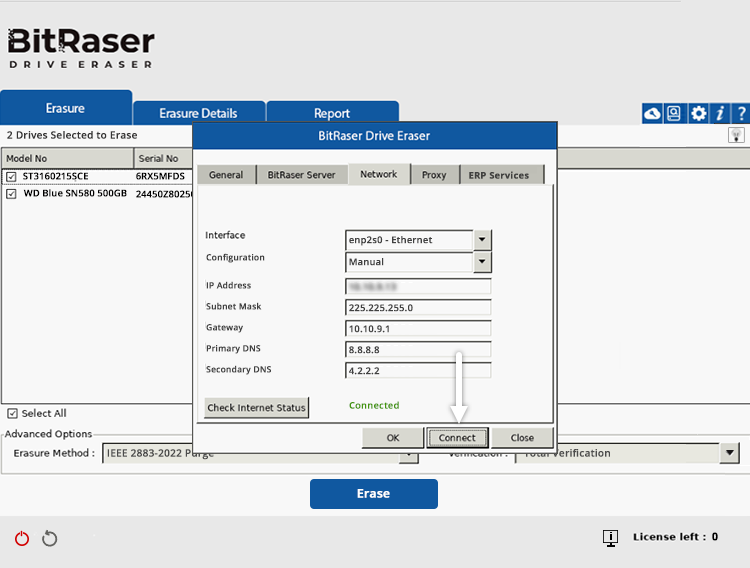This screenshot has width=750, height=568.
Task: Expand the Verification dropdown
Action: tap(729, 453)
